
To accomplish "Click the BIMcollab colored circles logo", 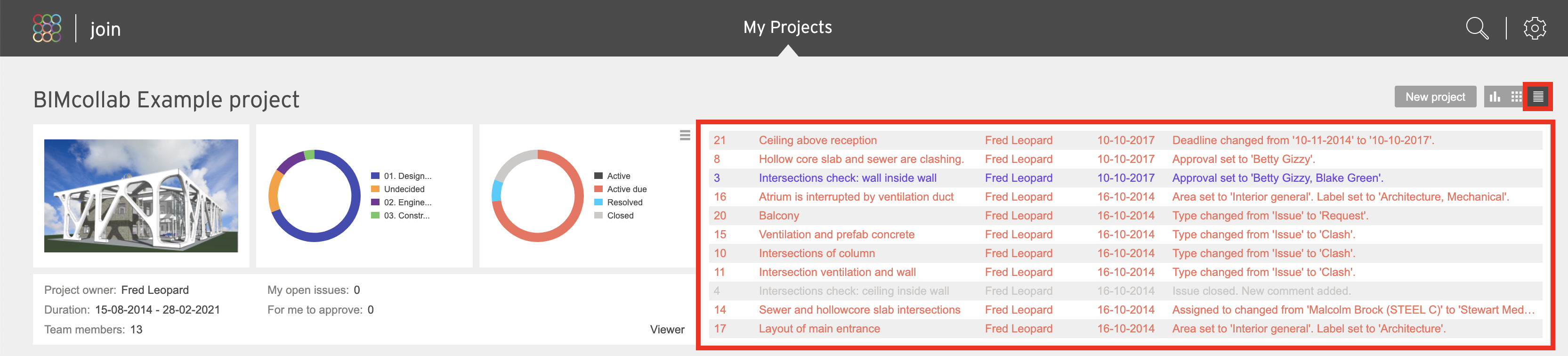I will [x=47, y=28].
